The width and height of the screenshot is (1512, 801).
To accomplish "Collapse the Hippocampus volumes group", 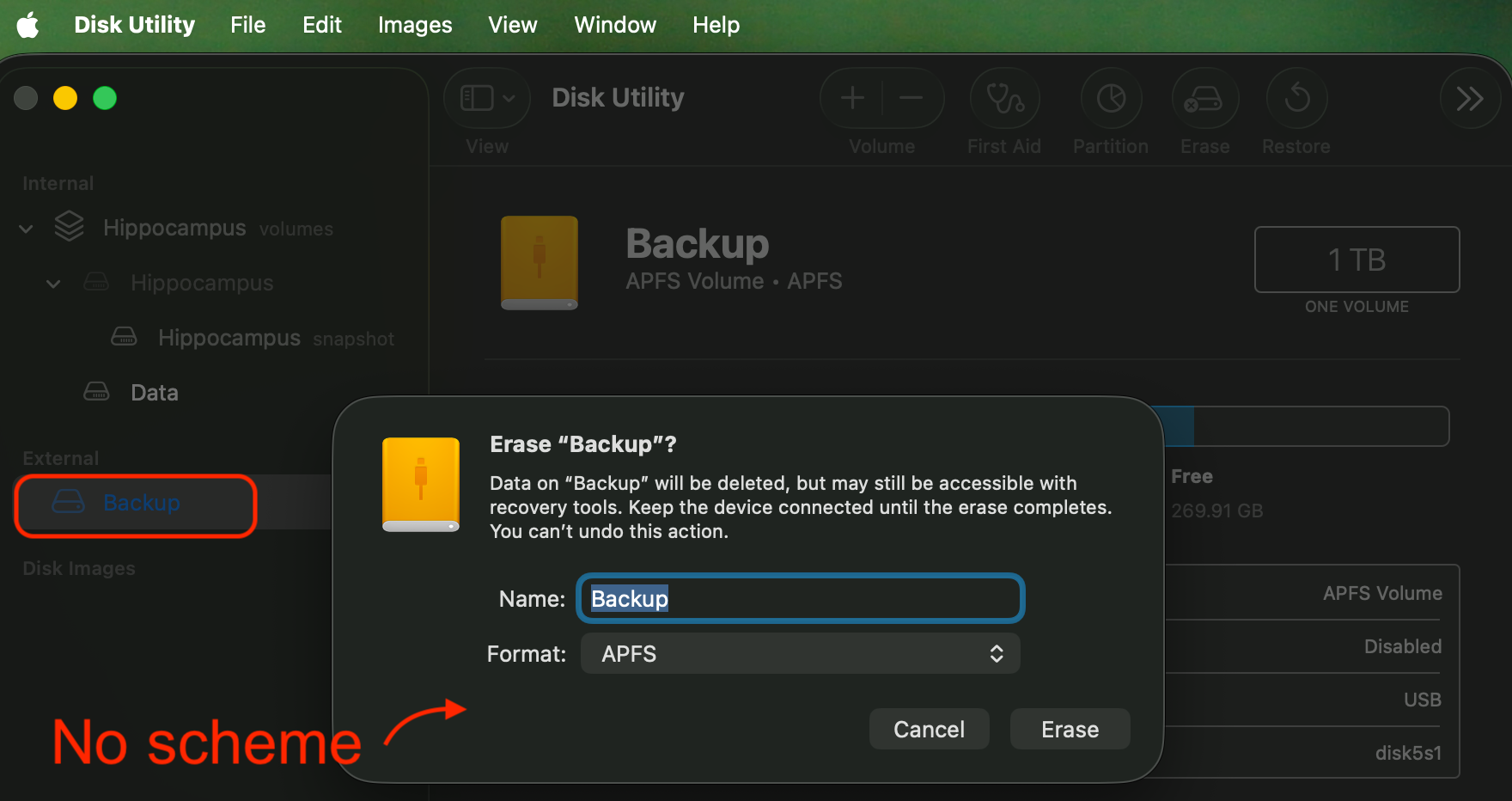I will [x=27, y=229].
